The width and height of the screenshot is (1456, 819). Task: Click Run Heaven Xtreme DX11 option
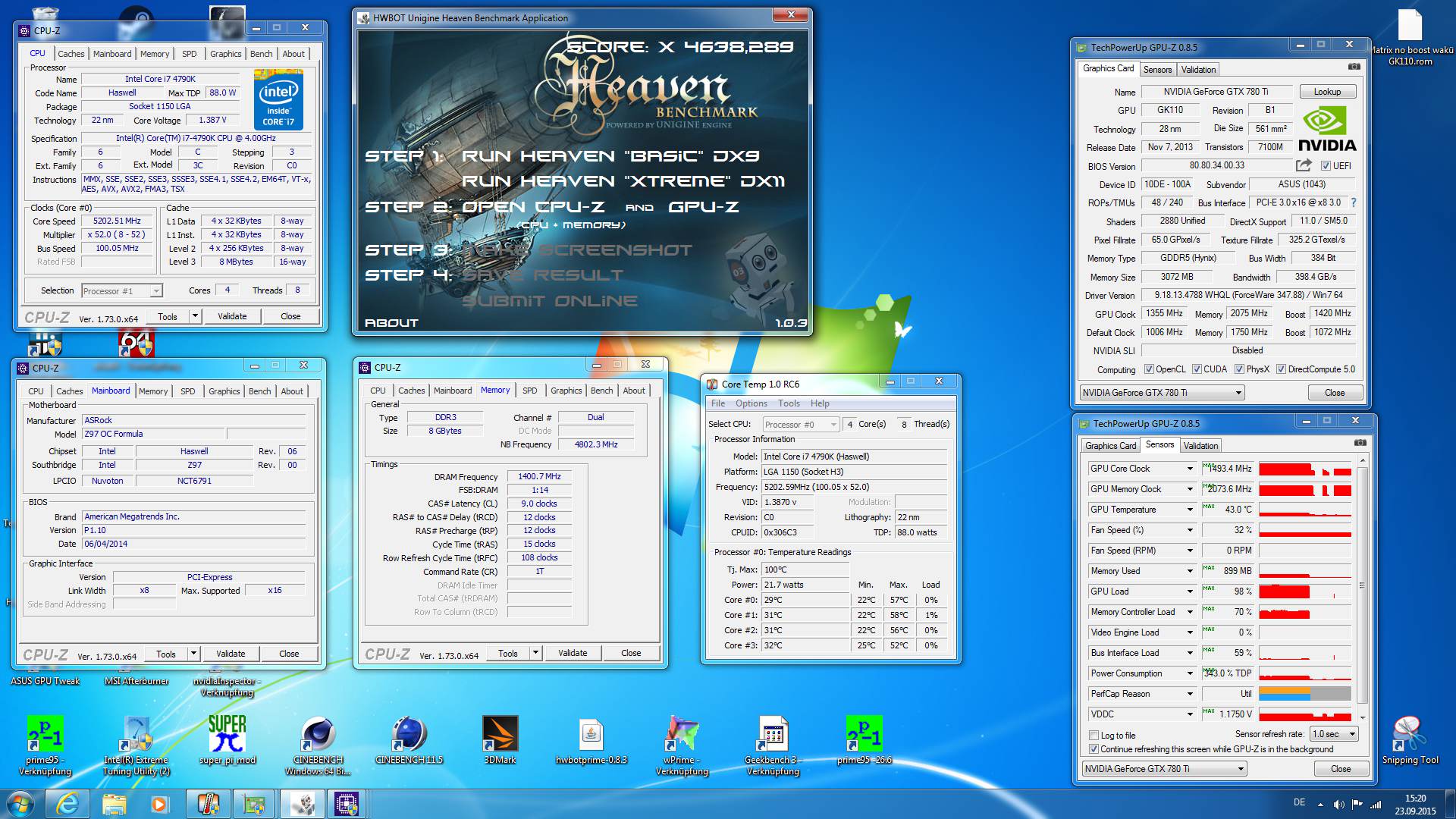pyautogui.click(x=623, y=181)
